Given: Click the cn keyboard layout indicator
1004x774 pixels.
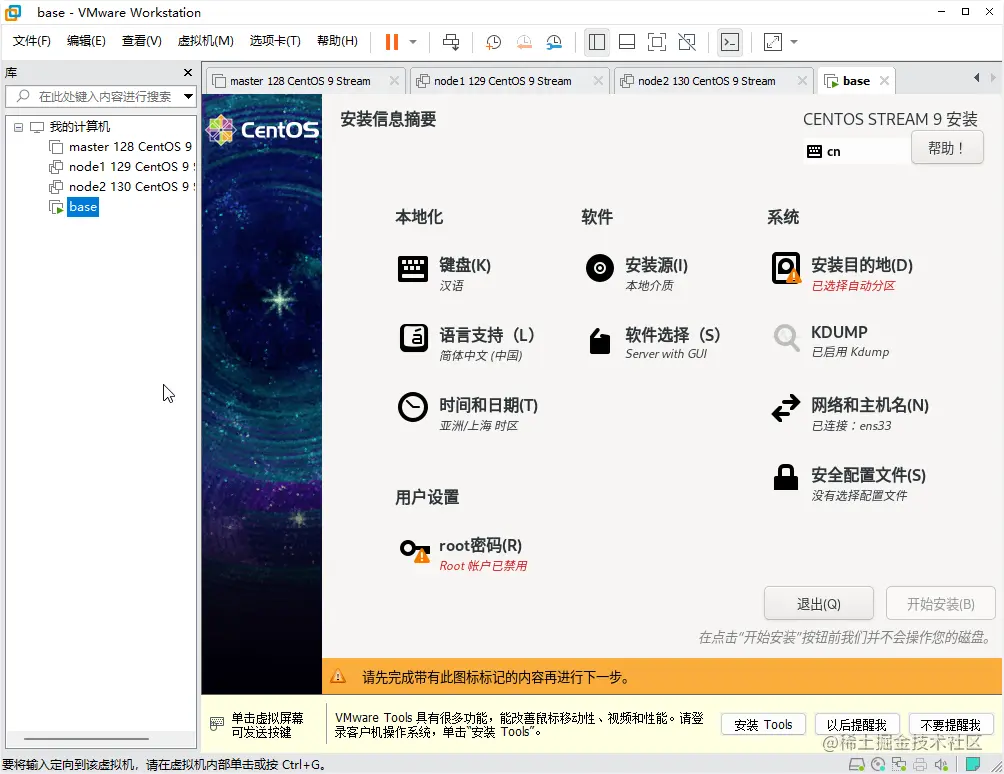Looking at the screenshot, I should click(855, 152).
